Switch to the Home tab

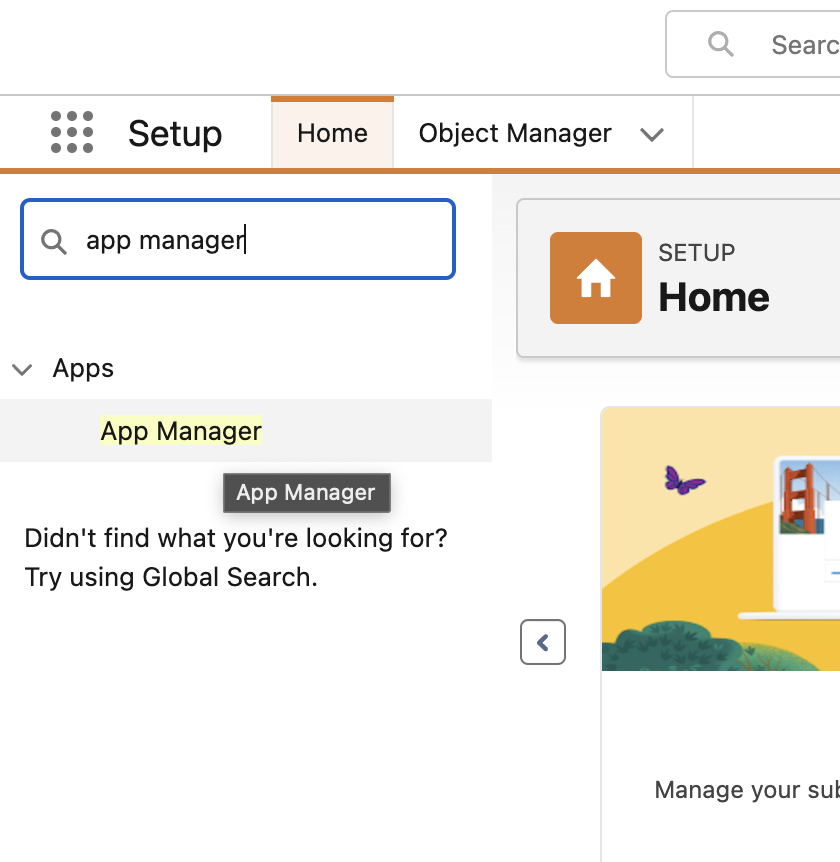(332, 133)
